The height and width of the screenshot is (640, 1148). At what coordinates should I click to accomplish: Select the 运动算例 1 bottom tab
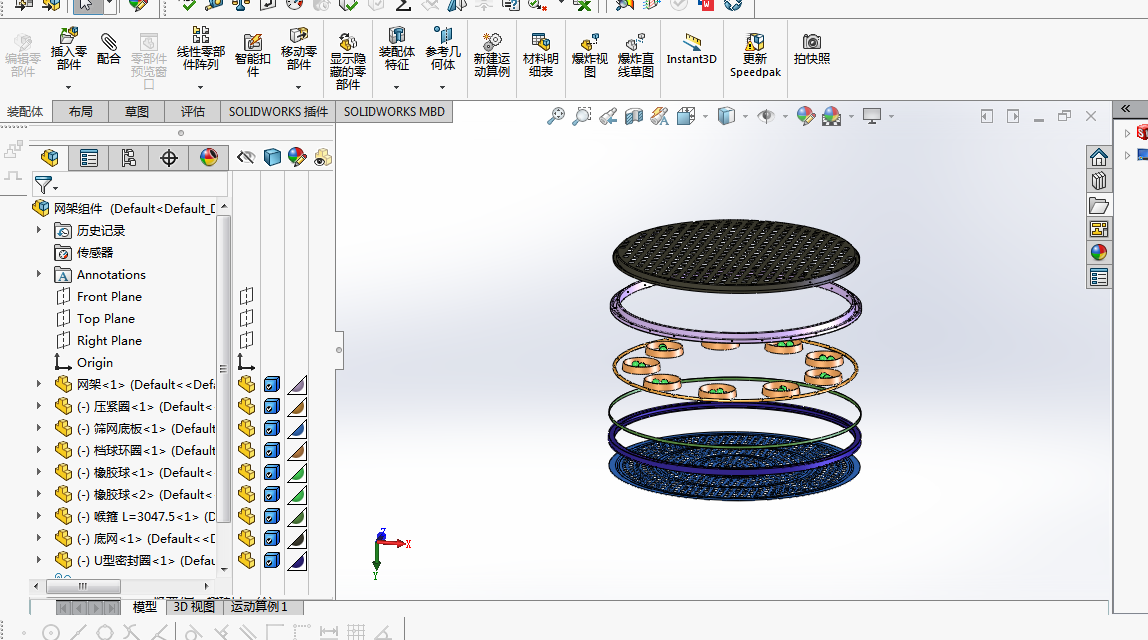click(259, 606)
